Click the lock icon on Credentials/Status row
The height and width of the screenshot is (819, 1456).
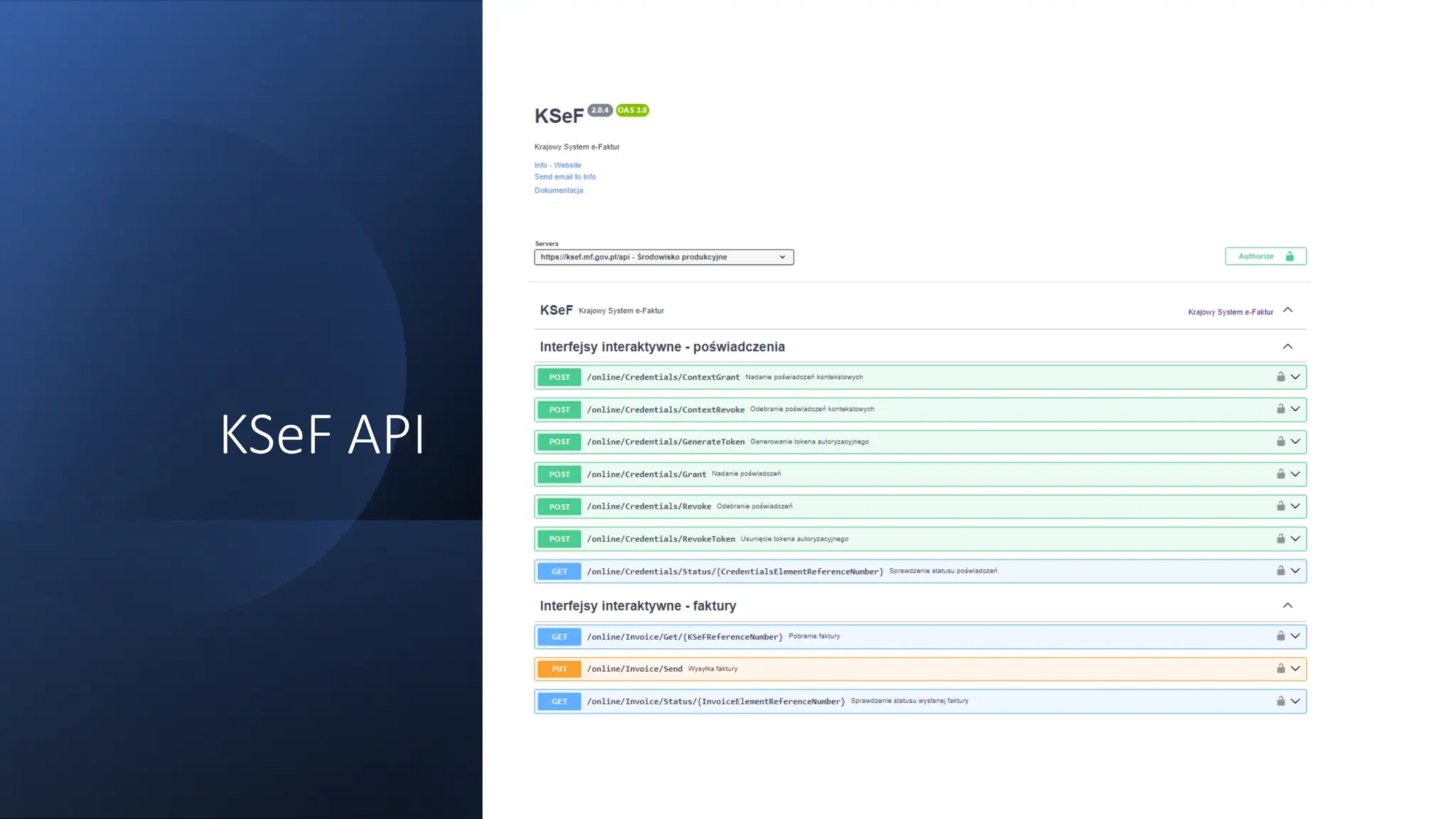[1280, 571]
